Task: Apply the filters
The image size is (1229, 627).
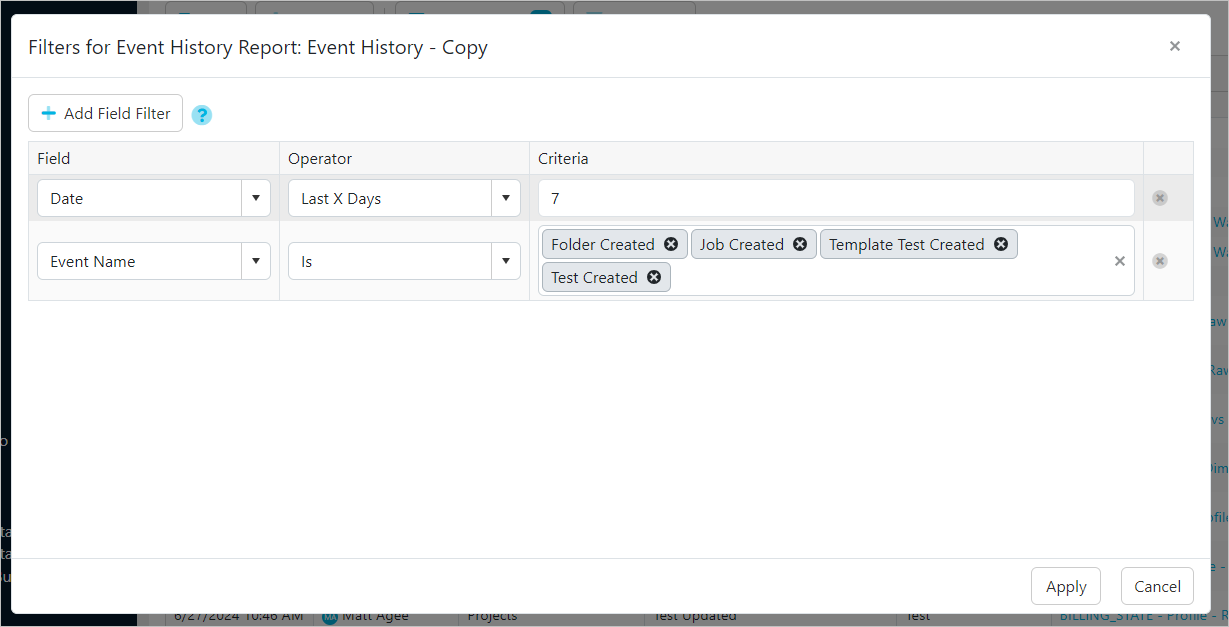Action: [x=1066, y=586]
